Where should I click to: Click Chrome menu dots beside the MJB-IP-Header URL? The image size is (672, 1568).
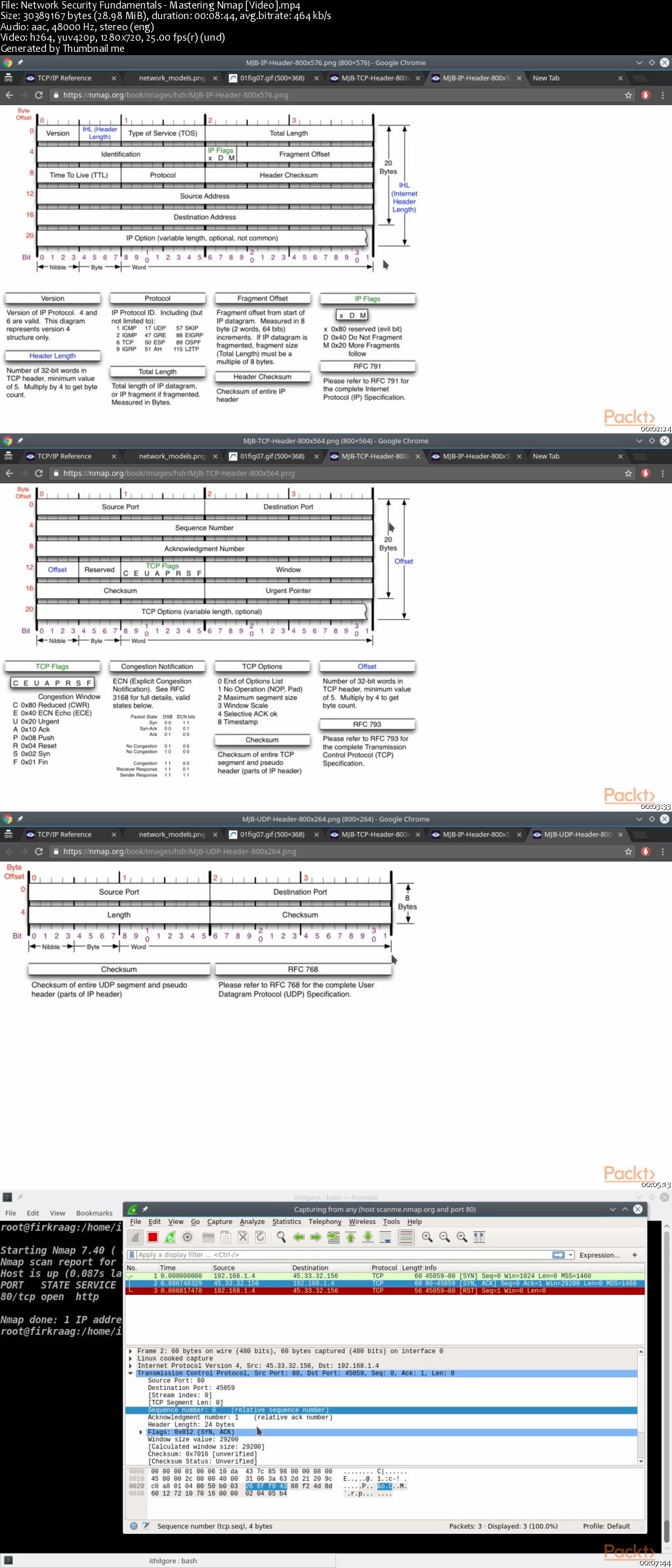click(662, 95)
